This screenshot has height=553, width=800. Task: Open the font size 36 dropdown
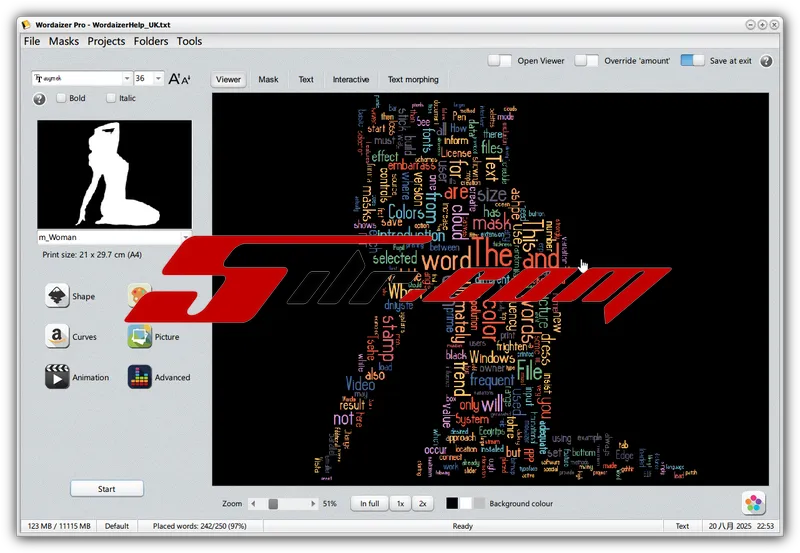click(158, 79)
